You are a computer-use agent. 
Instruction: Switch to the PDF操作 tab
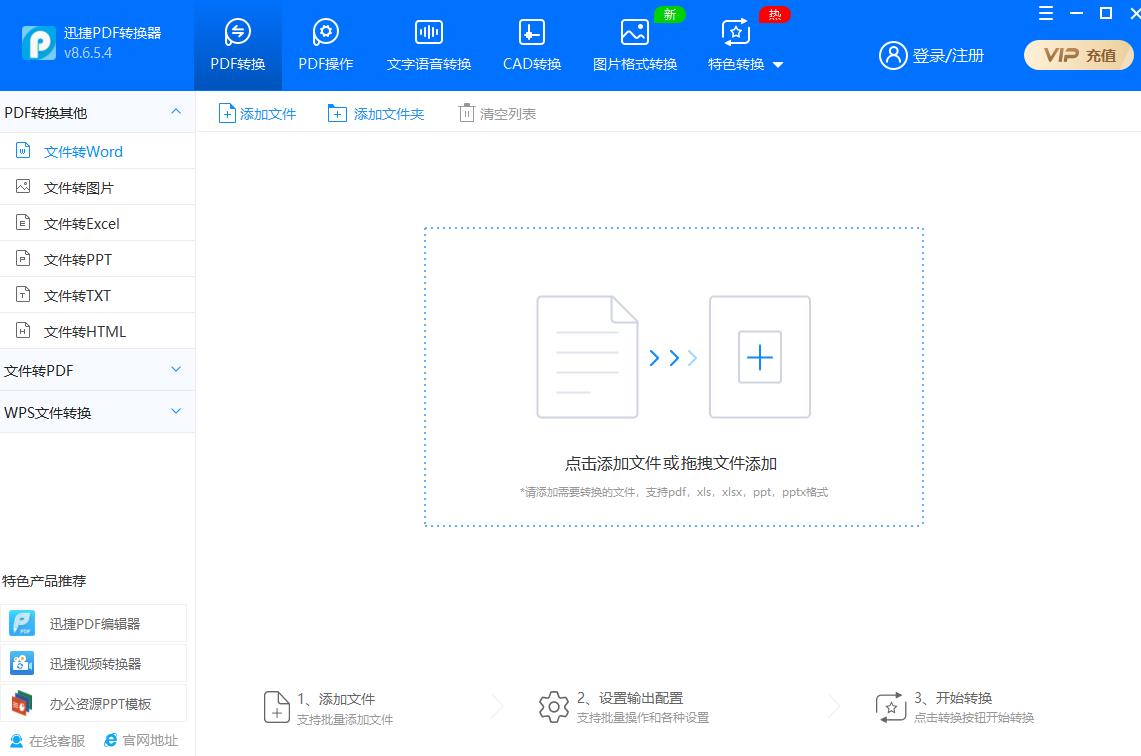[326, 45]
